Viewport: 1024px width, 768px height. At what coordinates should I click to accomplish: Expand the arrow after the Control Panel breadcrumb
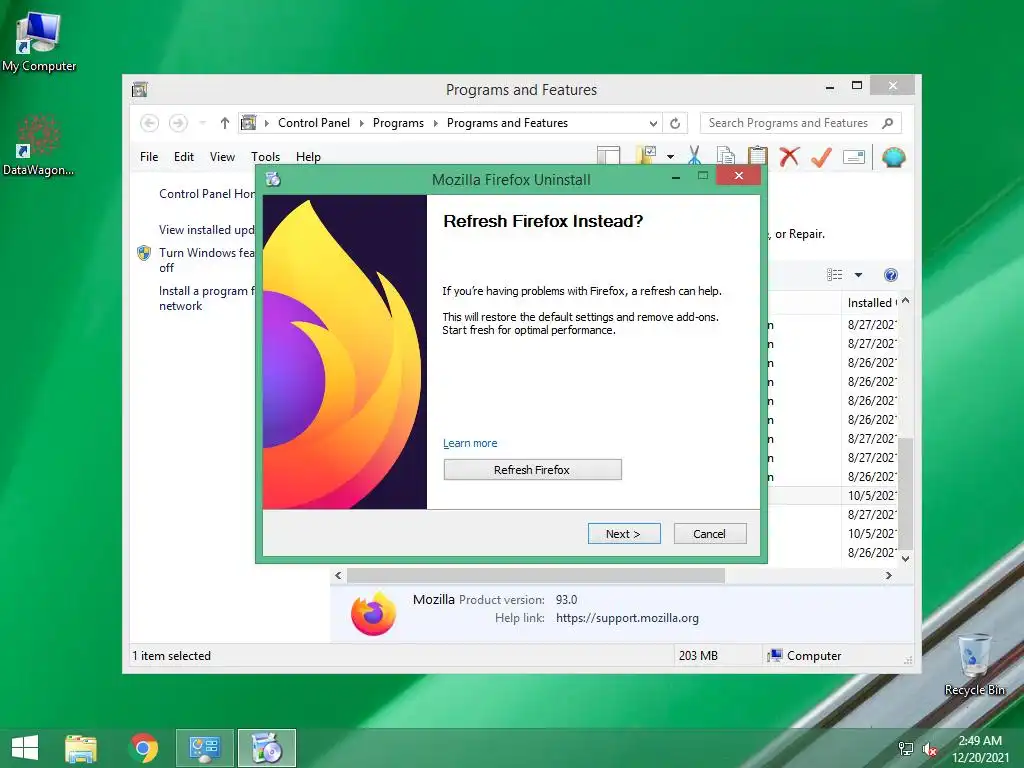pos(362,123)
